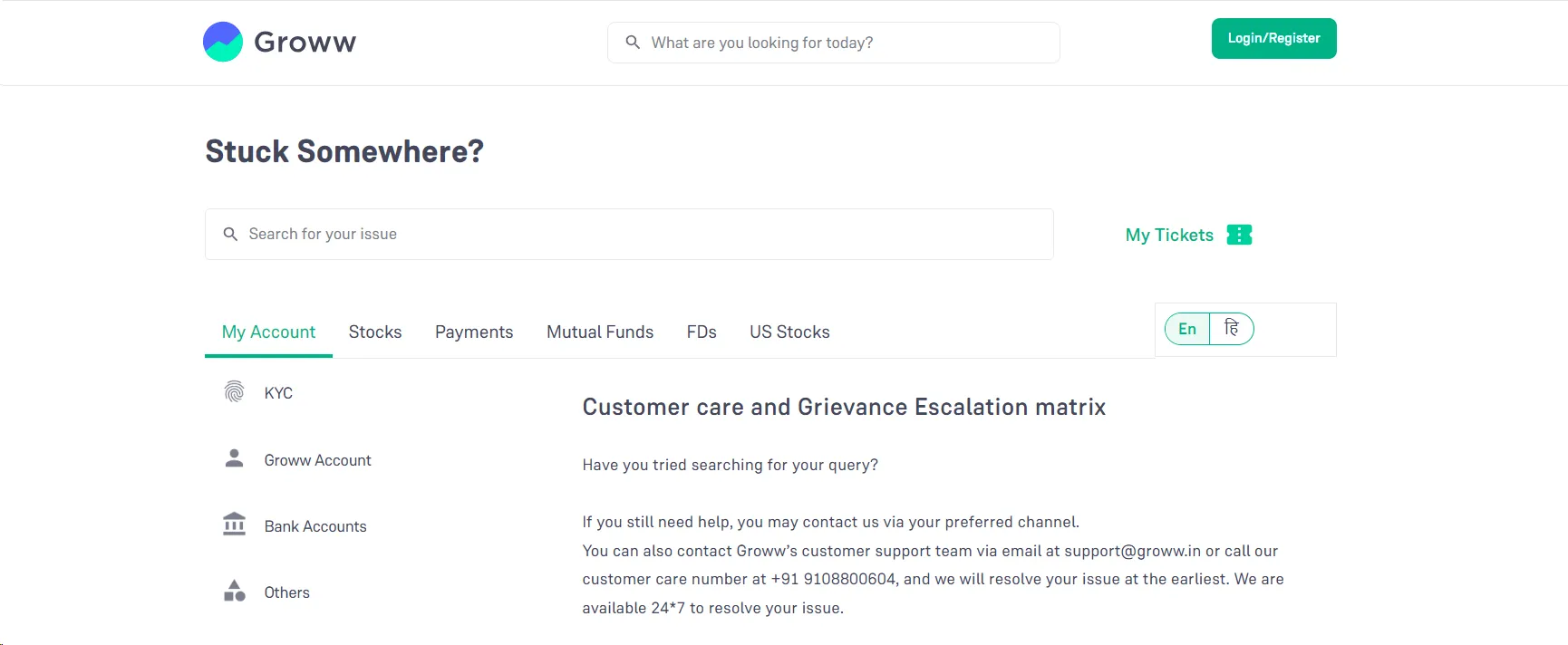
Task: Click the magnifier icon in issue search box
Action: point(230,234)
